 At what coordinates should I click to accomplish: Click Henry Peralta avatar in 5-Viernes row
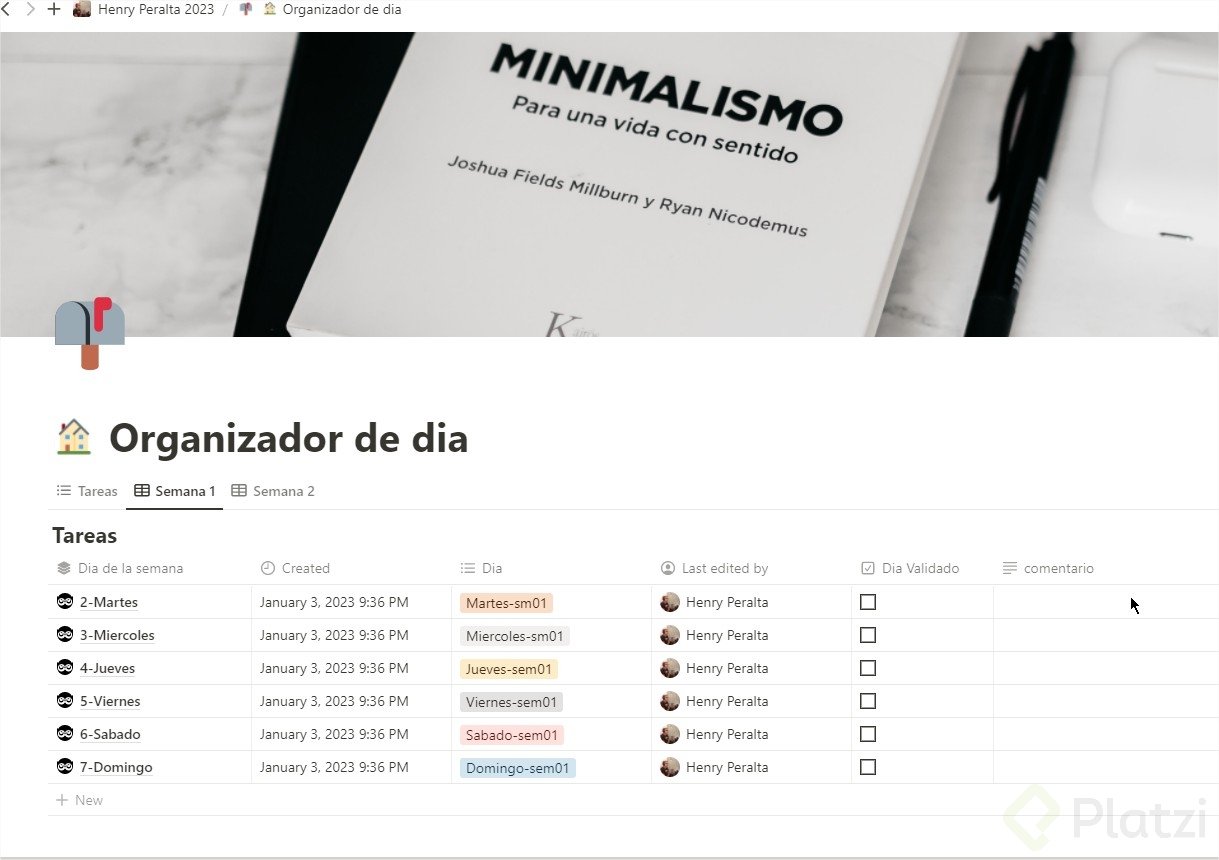point(670,701)
